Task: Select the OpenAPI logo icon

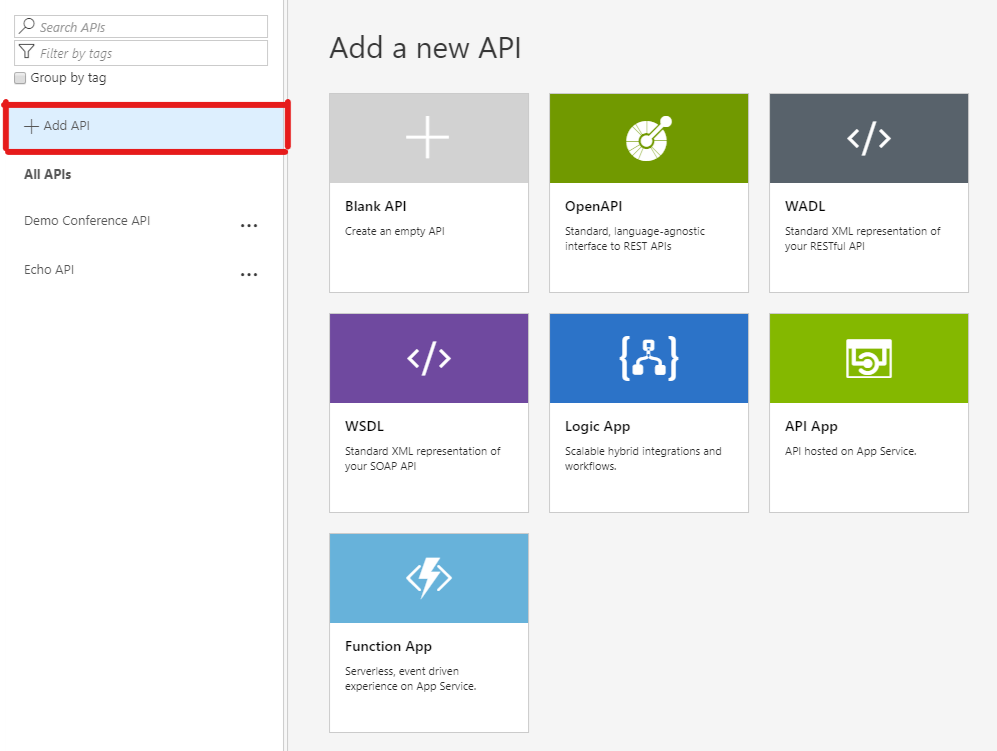Action: pos(648,138)
